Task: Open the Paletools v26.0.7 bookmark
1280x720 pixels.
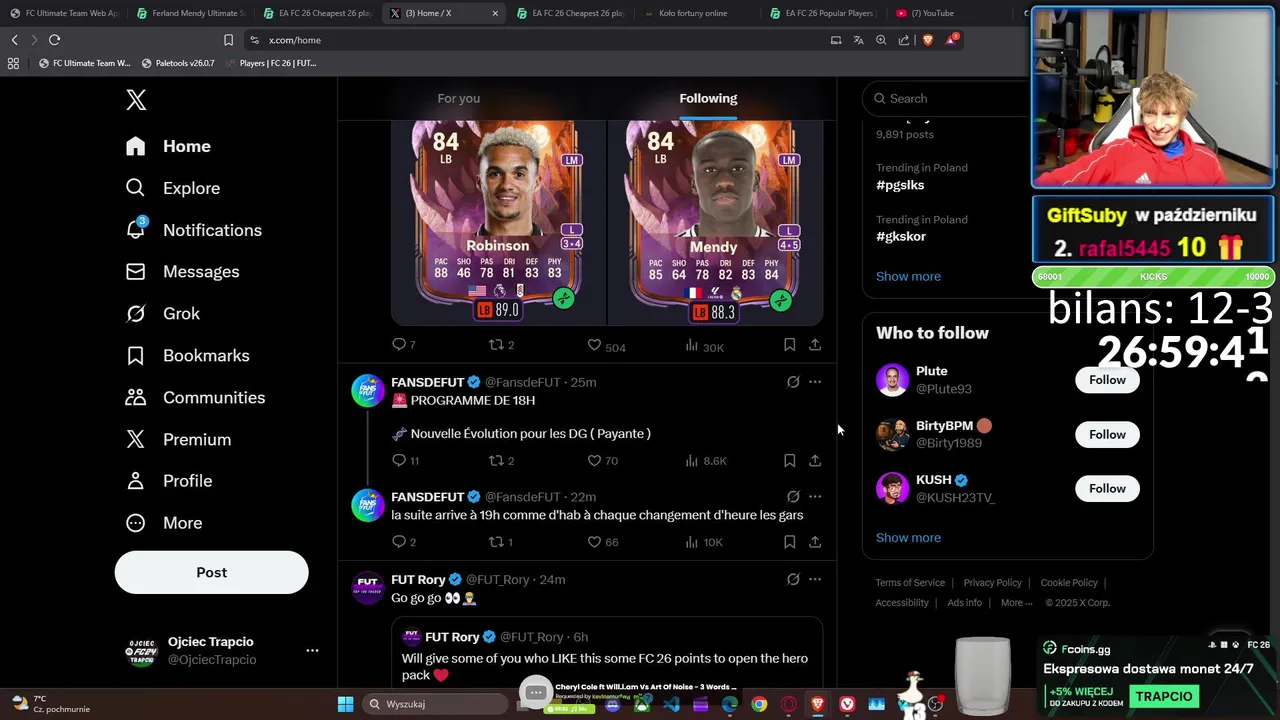Action: [178, 63]
